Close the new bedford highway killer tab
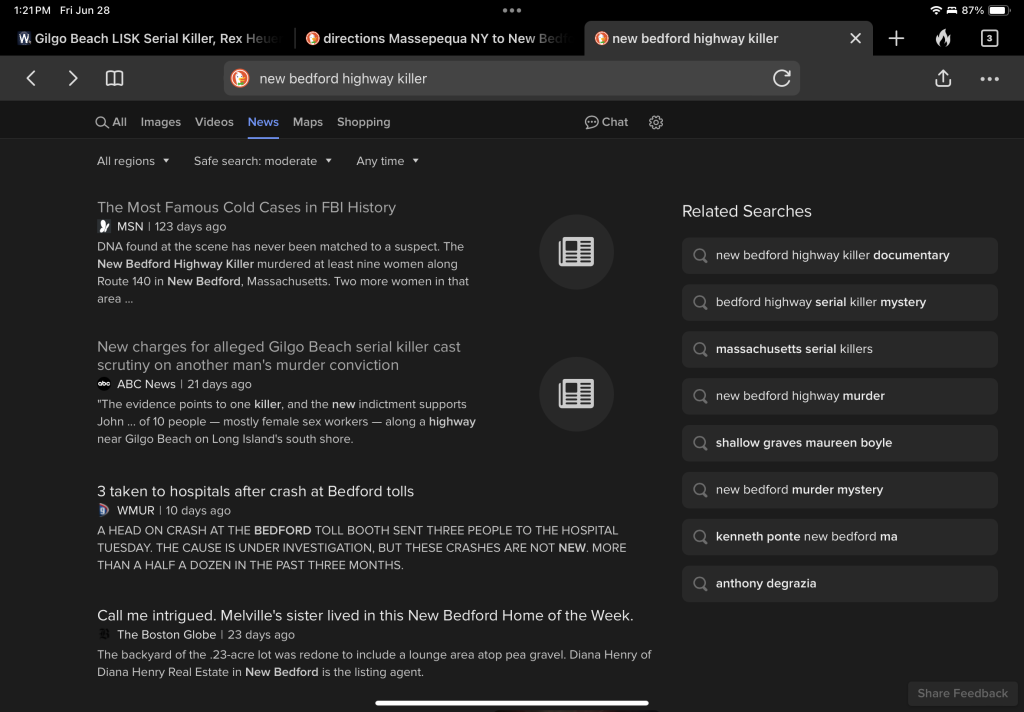The width and height of the screenshot is (1024, 712). [x=855, y=38]
